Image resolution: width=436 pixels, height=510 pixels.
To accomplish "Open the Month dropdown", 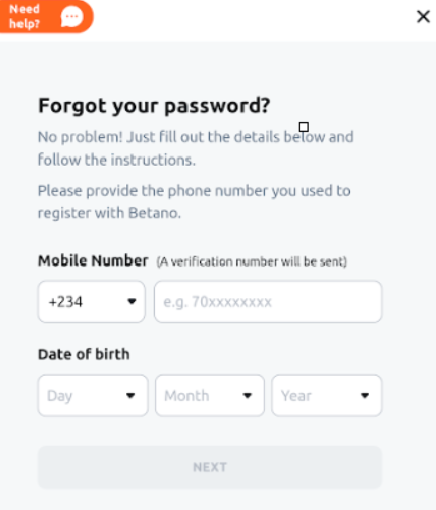I will tap(210, 395).
